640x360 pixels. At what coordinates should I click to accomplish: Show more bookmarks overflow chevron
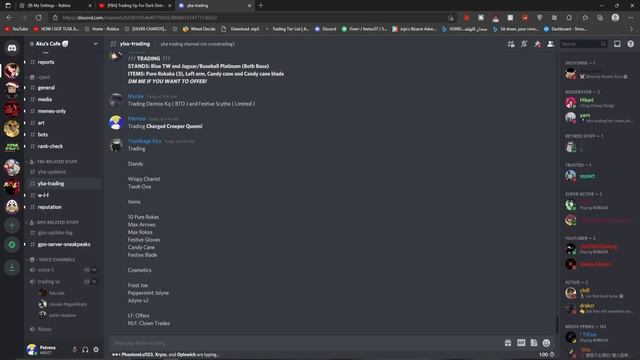coord(631,29)
